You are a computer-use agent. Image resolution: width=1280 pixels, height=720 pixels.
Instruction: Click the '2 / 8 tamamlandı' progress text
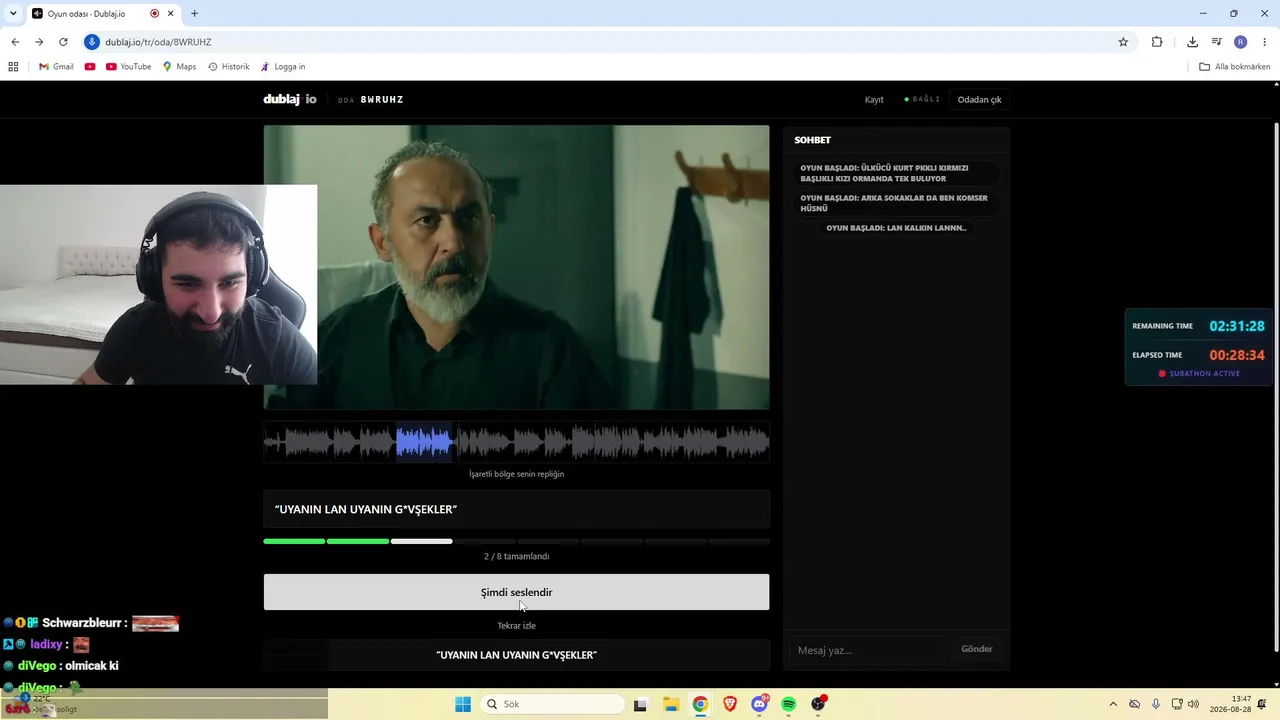pyautogui.click(x=516, y=556)
